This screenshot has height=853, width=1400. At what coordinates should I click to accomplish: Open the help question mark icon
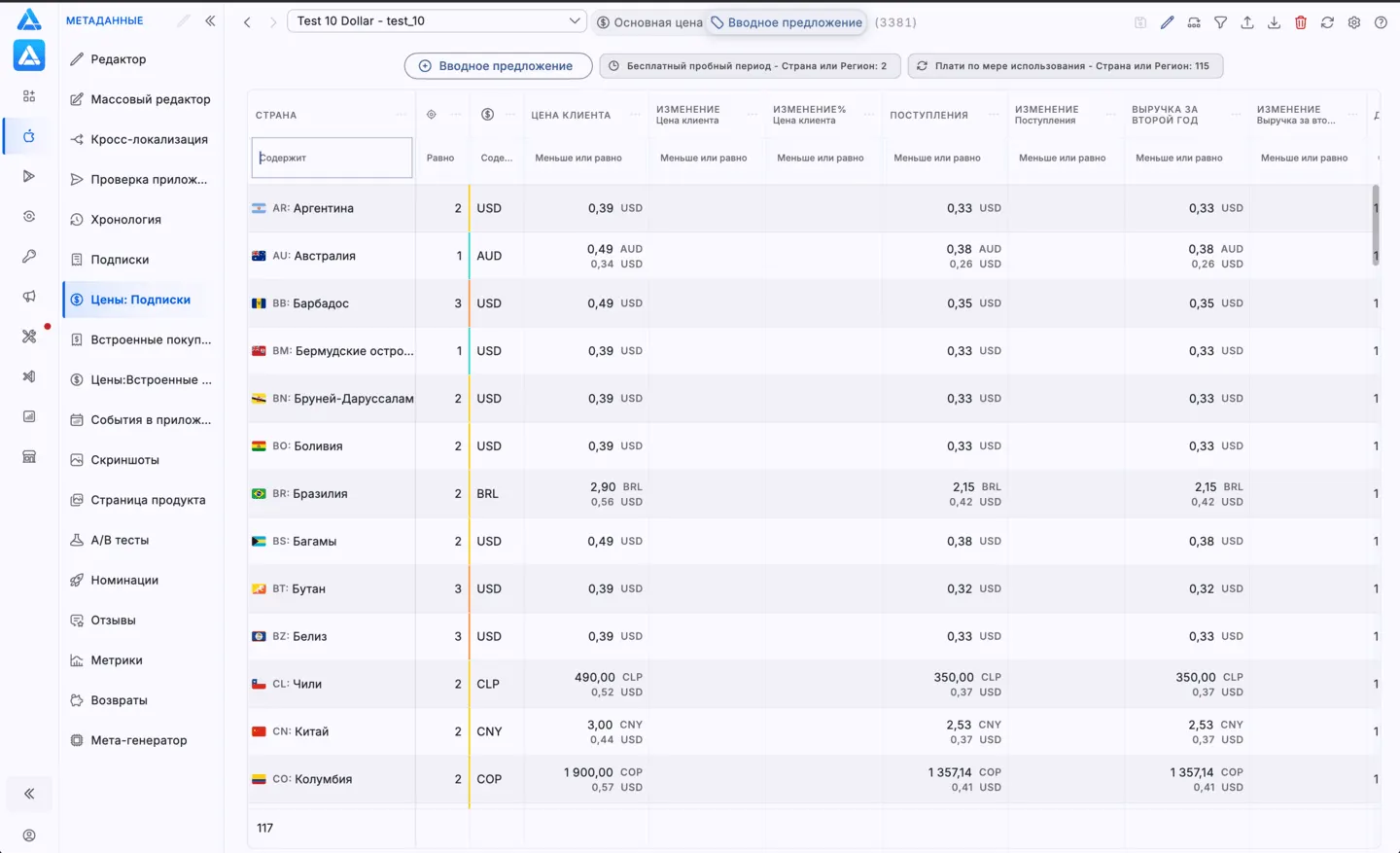pyautogui.click(x=1381, y=22)
